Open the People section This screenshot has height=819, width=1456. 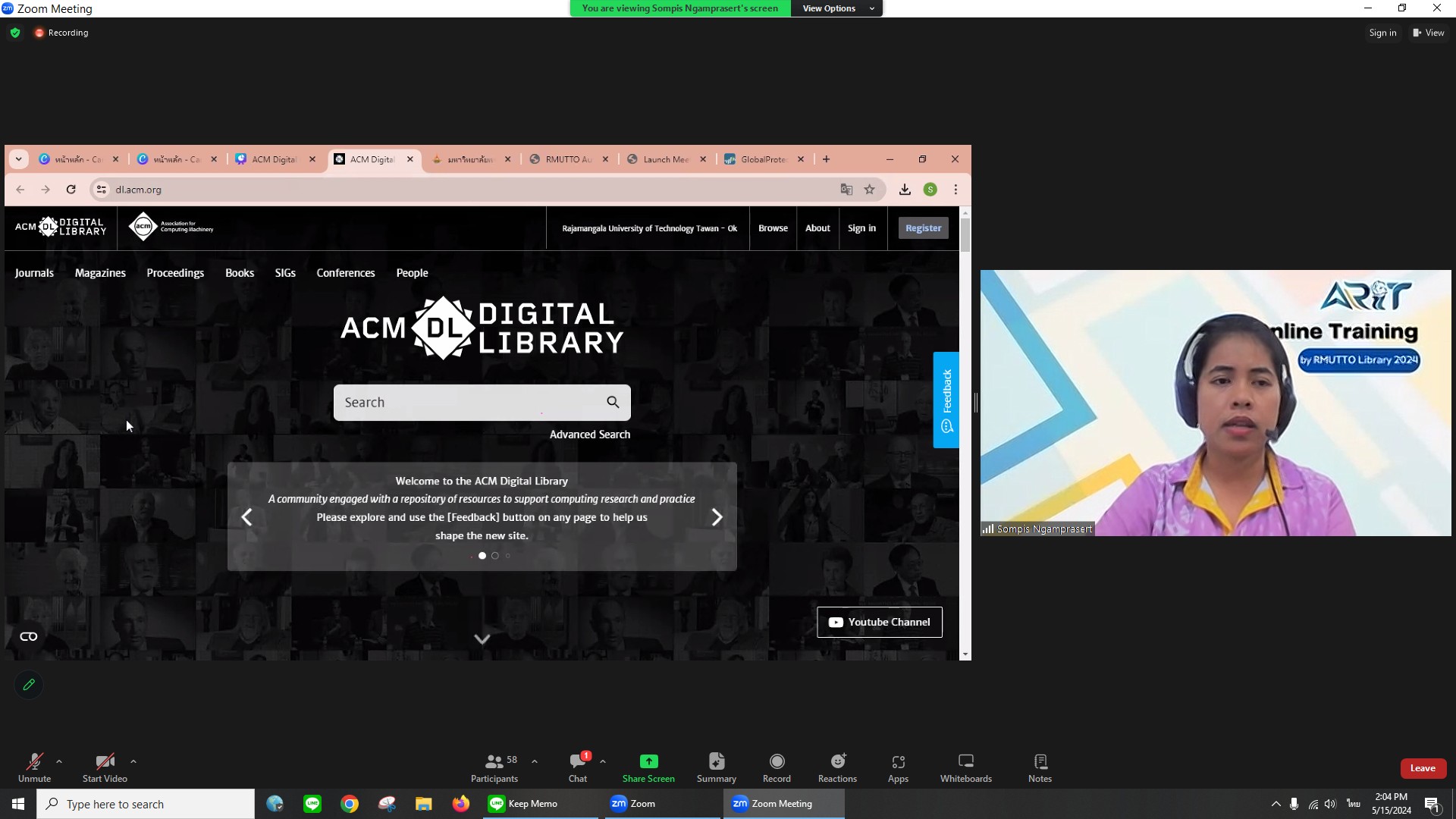tap(412, 273)
